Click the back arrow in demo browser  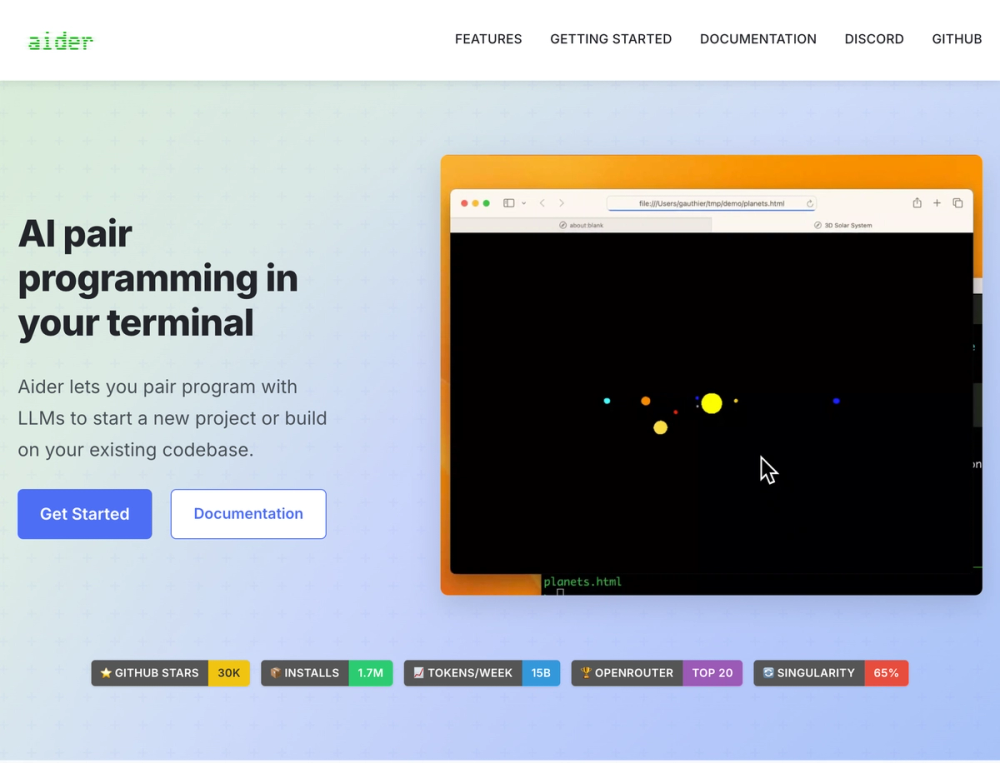pos(542,203)
